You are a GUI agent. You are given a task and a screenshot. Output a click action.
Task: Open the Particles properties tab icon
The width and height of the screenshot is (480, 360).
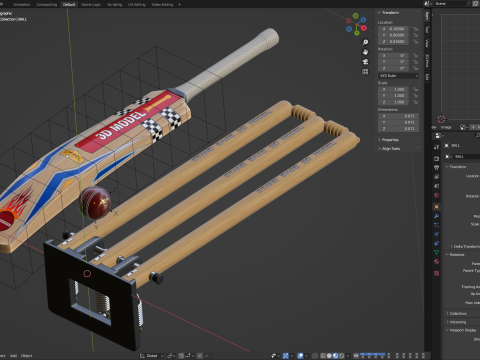436,225
